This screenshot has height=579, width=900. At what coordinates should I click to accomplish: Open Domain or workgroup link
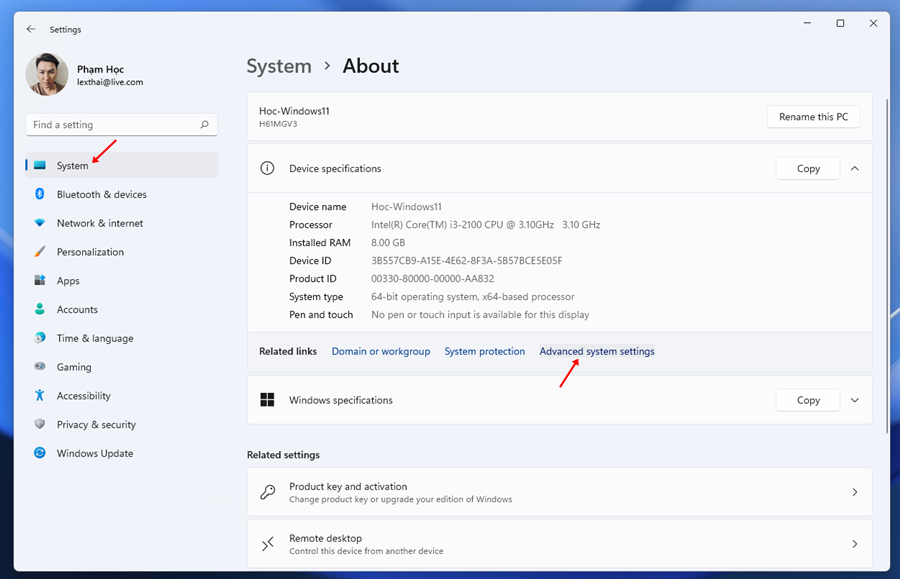[381, 351]
